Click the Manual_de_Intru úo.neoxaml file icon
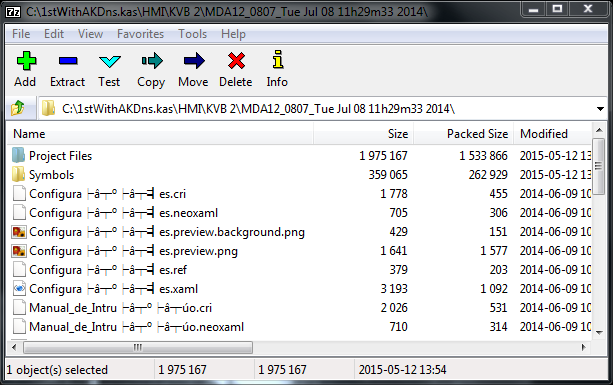613x385 pixels. 19,326
